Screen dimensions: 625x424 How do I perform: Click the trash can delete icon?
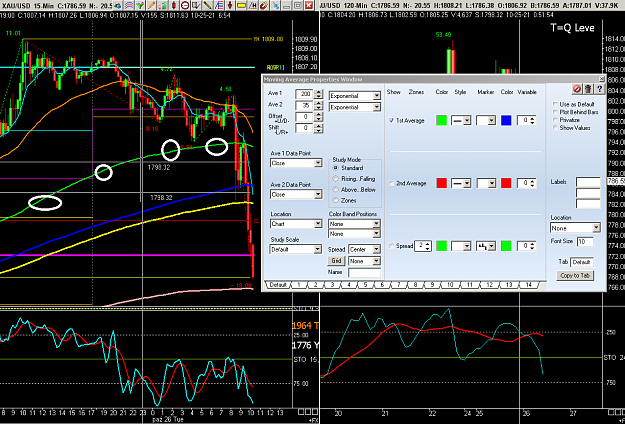pyautogui.click(x=588, y=89)
